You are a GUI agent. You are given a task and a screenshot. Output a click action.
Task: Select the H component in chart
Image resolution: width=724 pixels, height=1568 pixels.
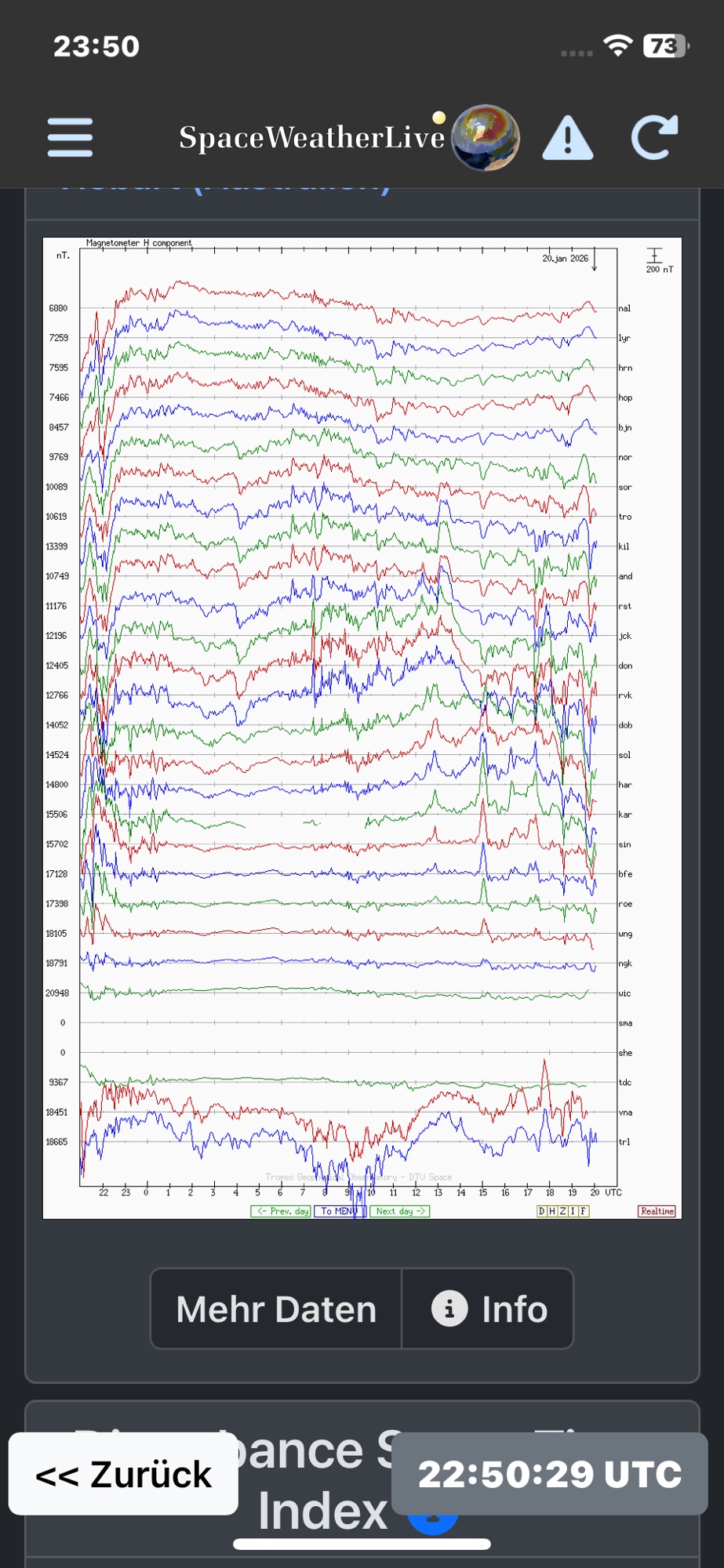(x=551, y=1211)
